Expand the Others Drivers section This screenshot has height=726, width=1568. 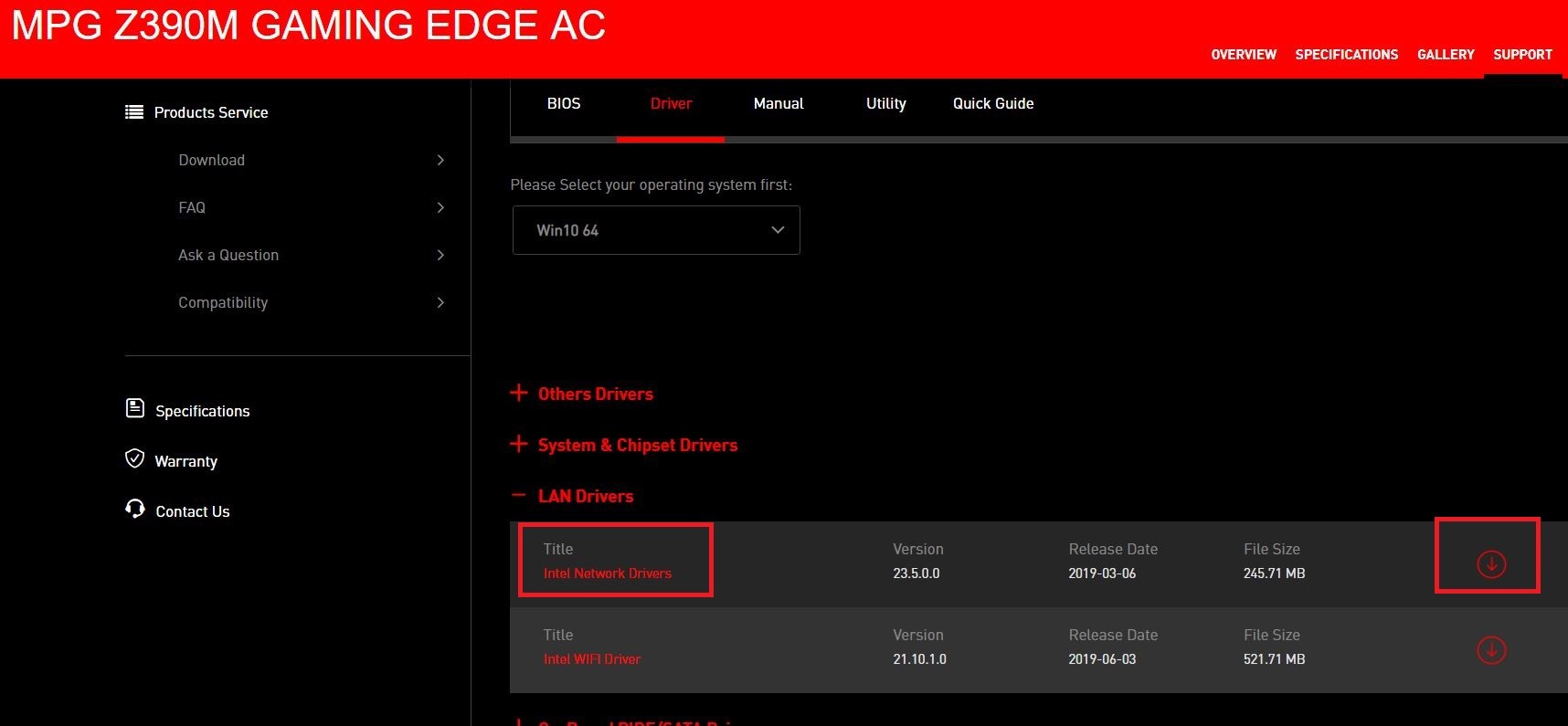519,393
